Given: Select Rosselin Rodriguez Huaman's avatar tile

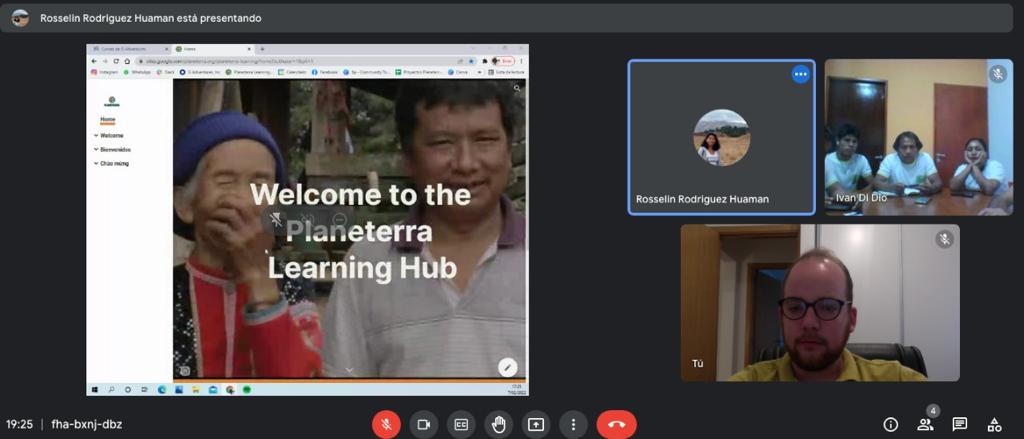Looking at the screenshot, I should point(722,137).
